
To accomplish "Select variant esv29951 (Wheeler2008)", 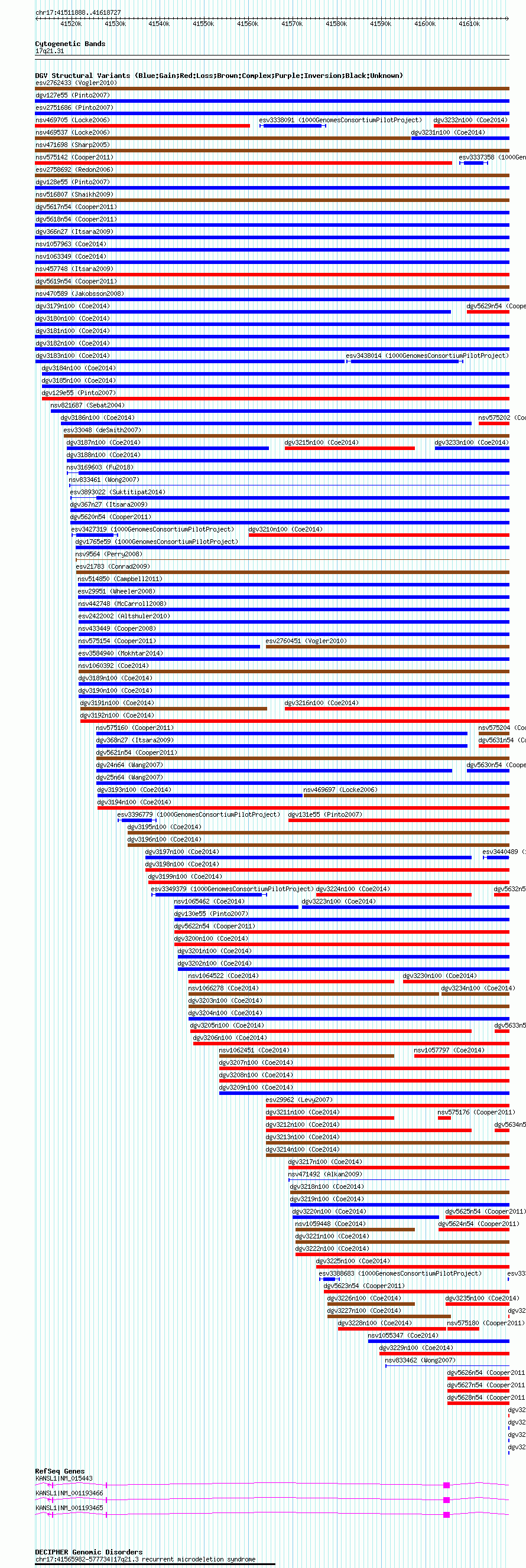I will point(116,591).
